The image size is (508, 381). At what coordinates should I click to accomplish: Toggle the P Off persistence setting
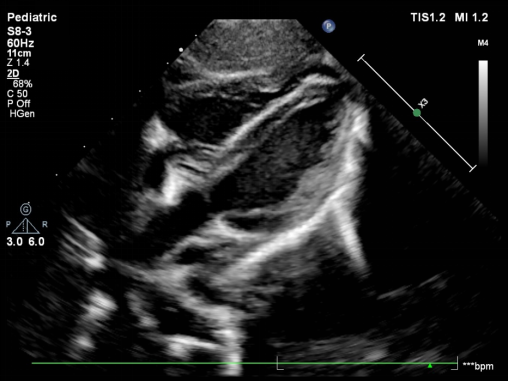(19, 104)
